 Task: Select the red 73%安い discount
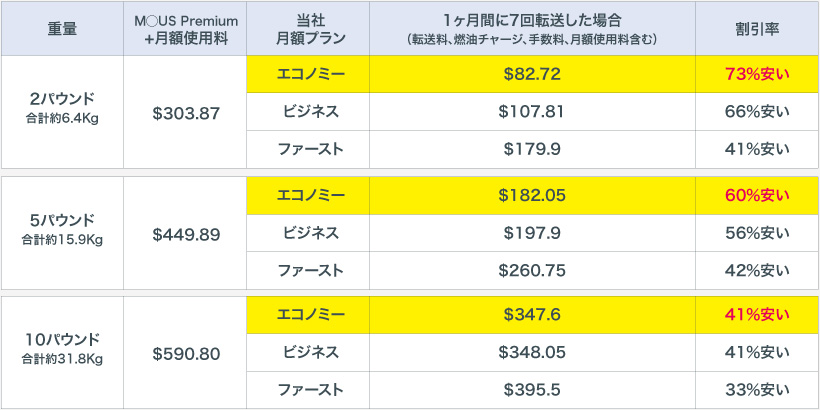(x=757, y=74)
